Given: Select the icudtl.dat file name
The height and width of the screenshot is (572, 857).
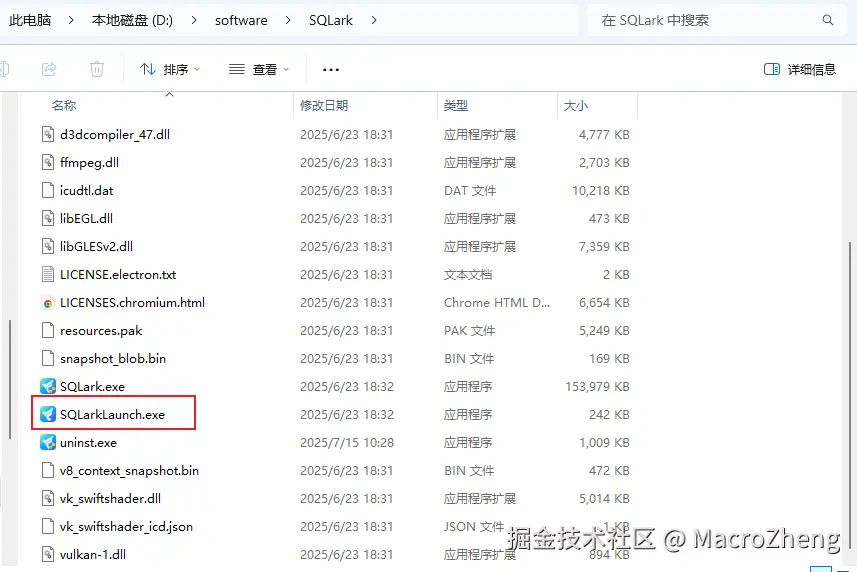Looking at the screenshot, I should pyautogui.click(x=86, y=191).
